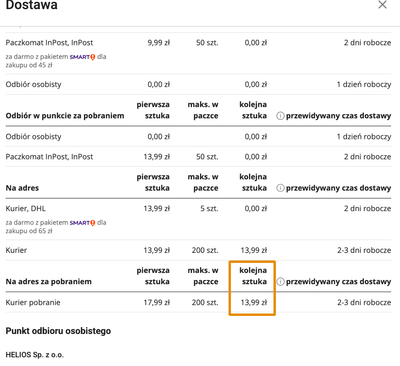Screen dimensions: 400x366
Task: Click the Dostawa dialog title
Action: pyautogui.click(x=32, y=5)
